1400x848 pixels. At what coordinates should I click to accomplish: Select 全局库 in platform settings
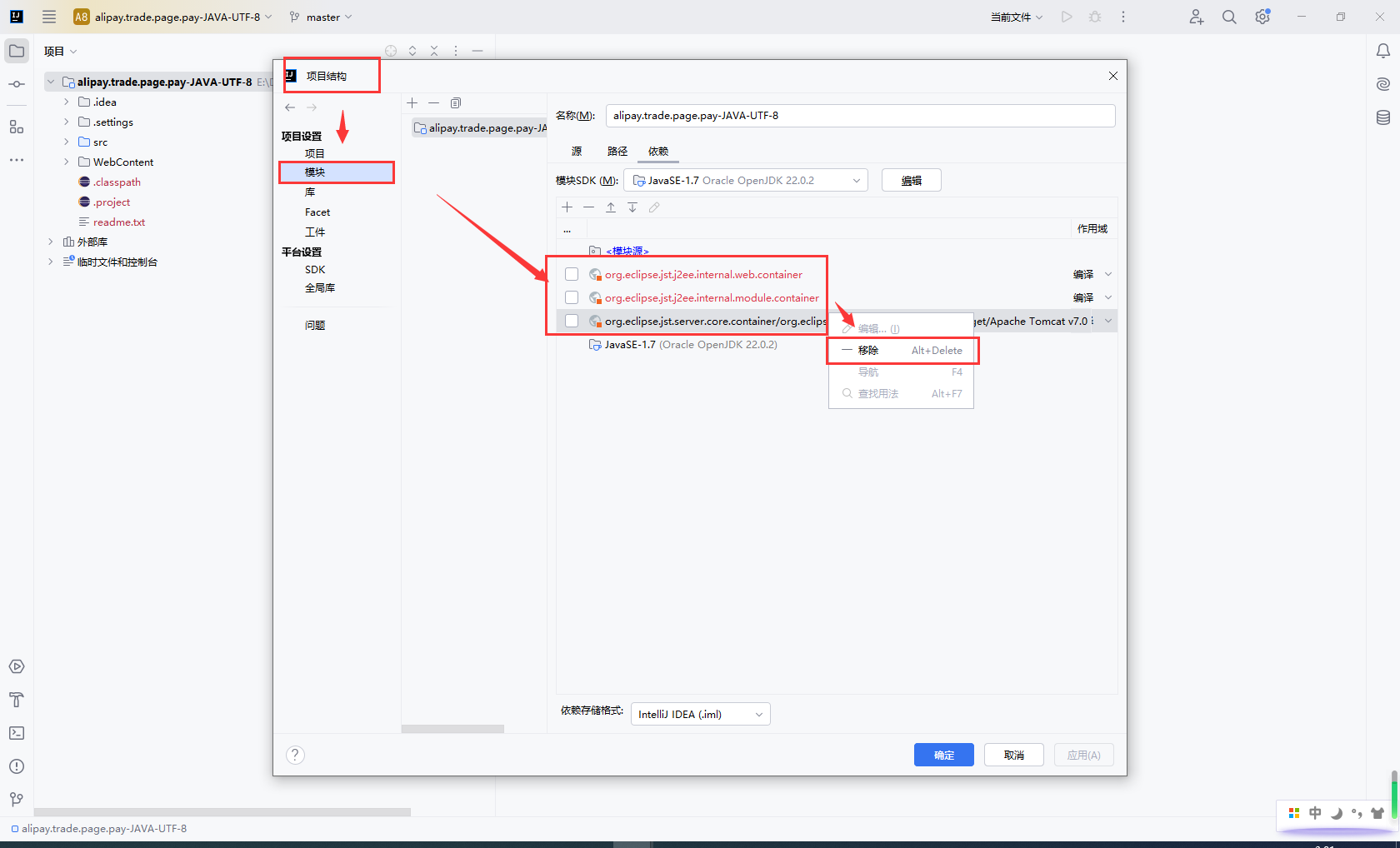[x=320, y=287]
